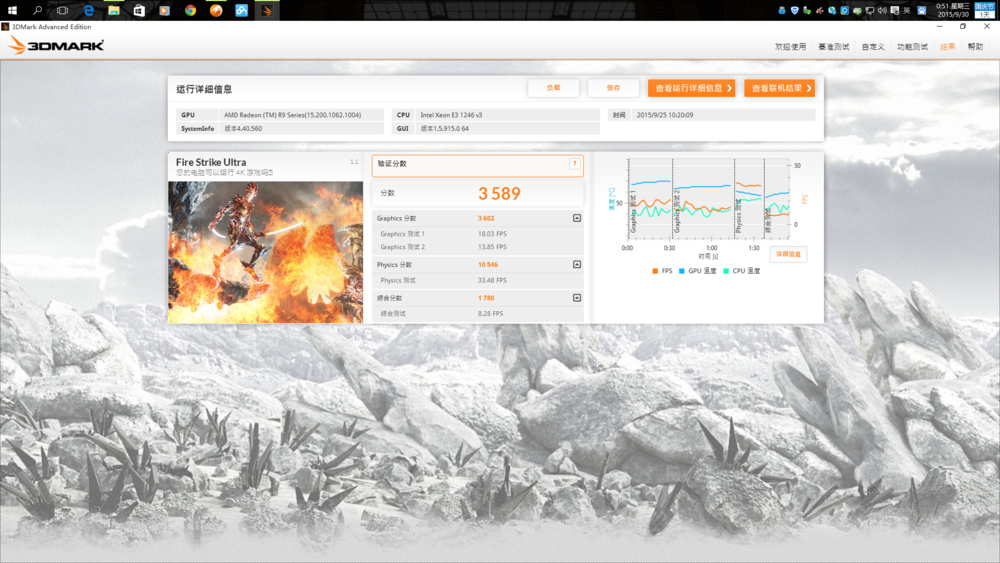This screenshot has width=1000, height=563.
Task: Click the Fire Strike Ultra title
Action: tap(211, 162)
